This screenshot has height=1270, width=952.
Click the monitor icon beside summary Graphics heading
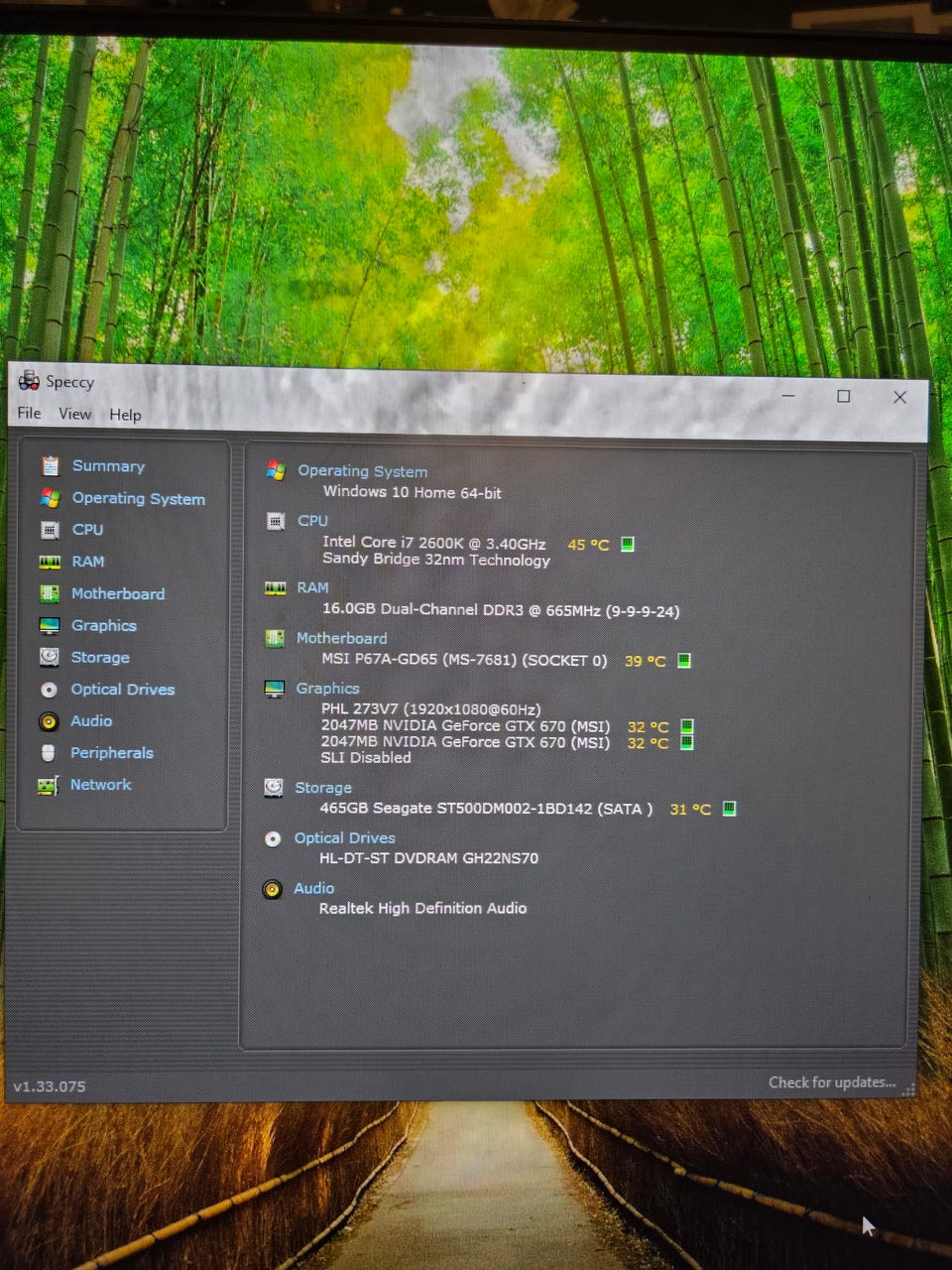click(275, 689)
